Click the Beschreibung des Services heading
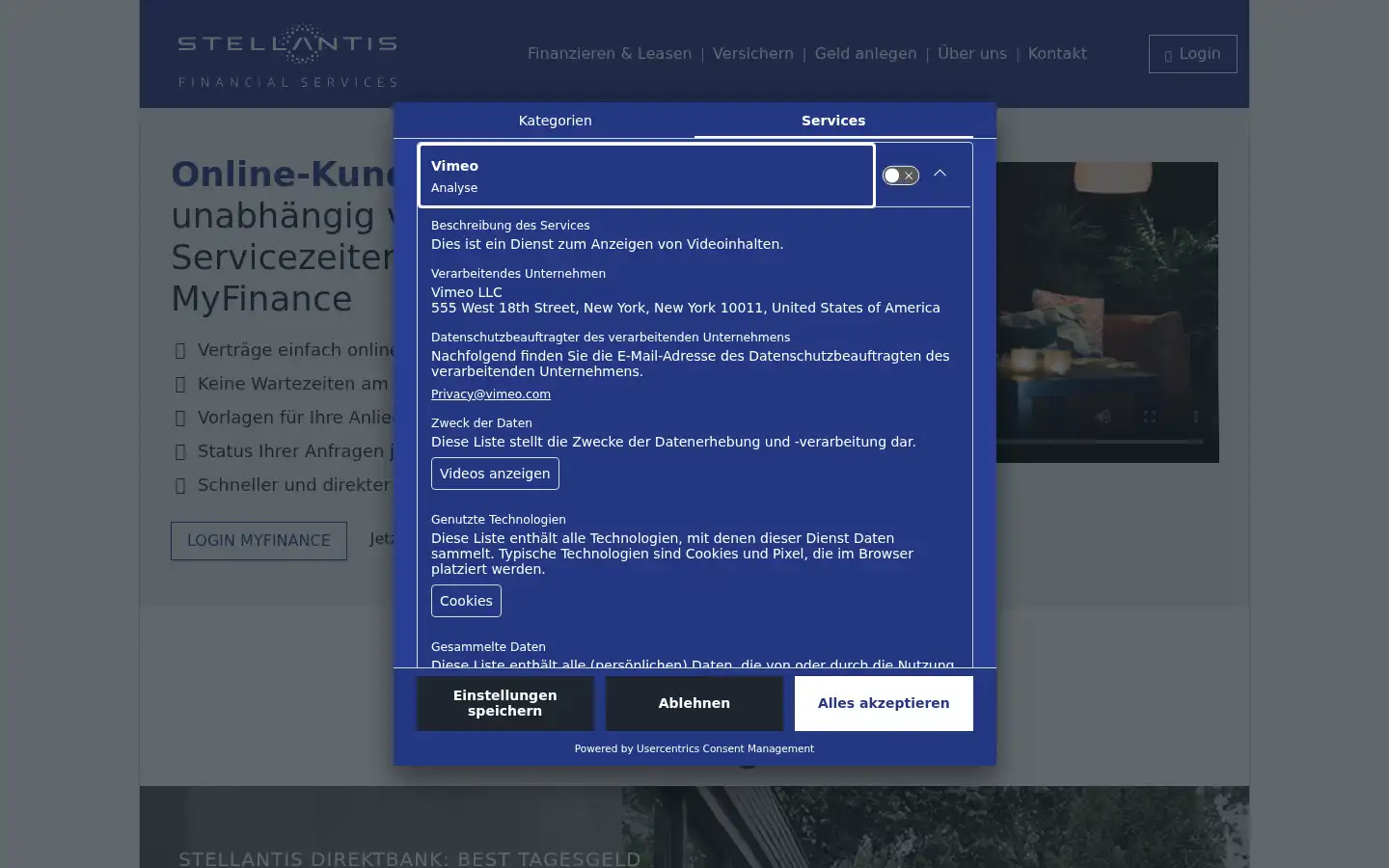Viewport: 1389px width, 868px height. click(x=510, y=226)
